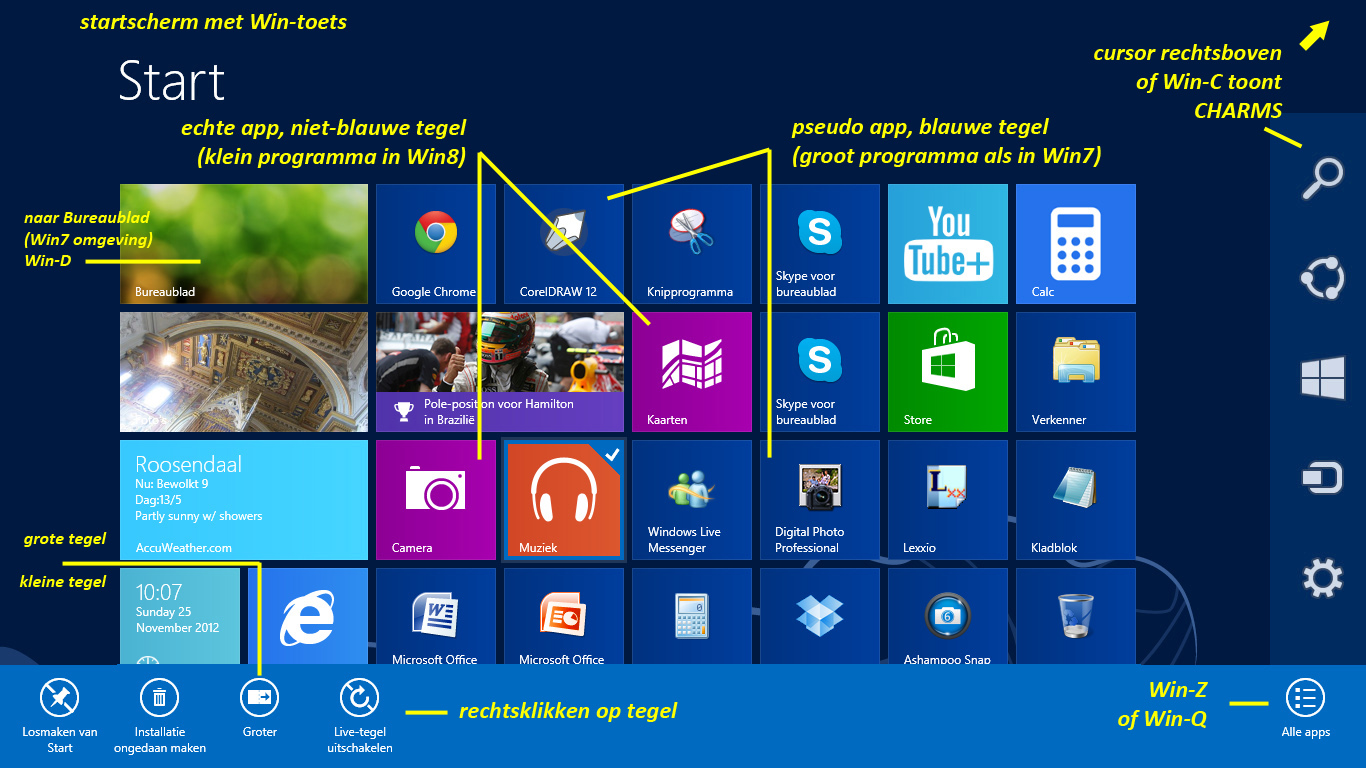Launch CorelDRAW 12 from its tile
The image size is (1366, 768).
(563, 244)
